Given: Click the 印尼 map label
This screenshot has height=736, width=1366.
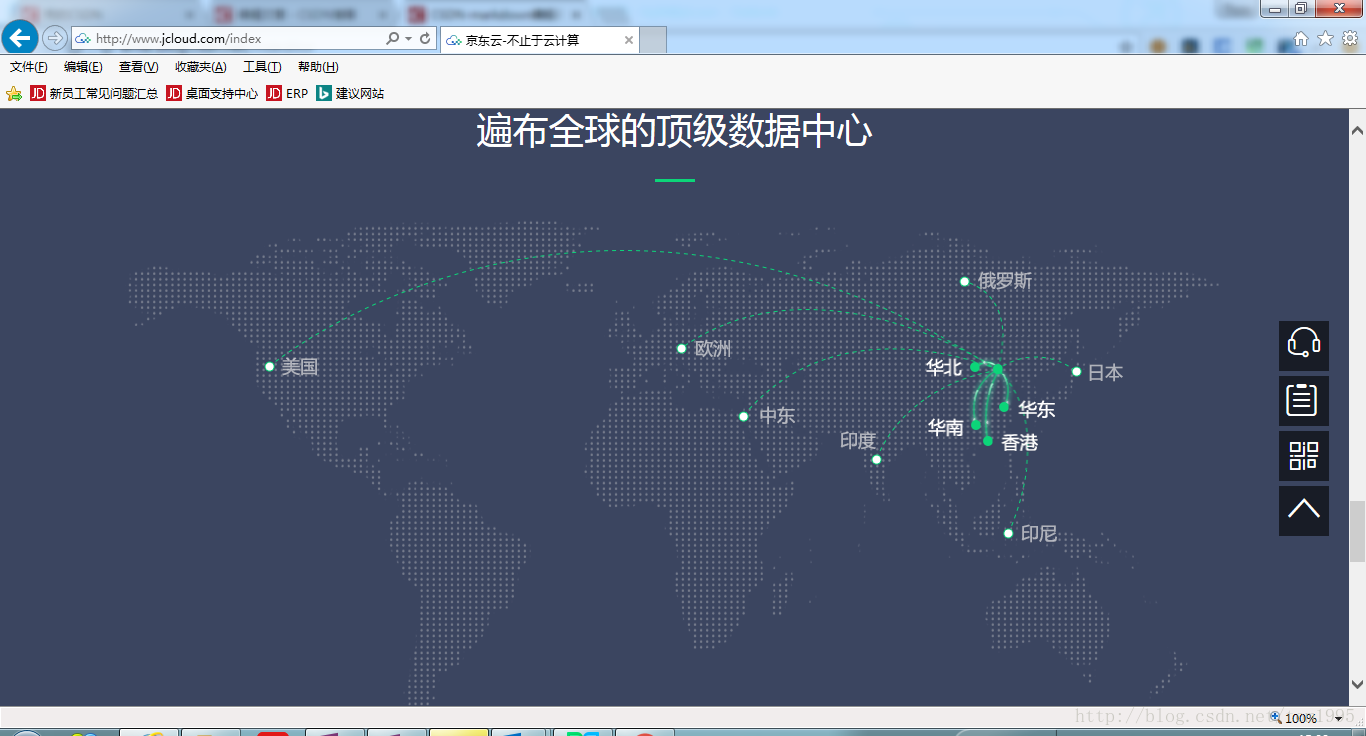Looking at the screenshot, I should (x=1039, y=534).
